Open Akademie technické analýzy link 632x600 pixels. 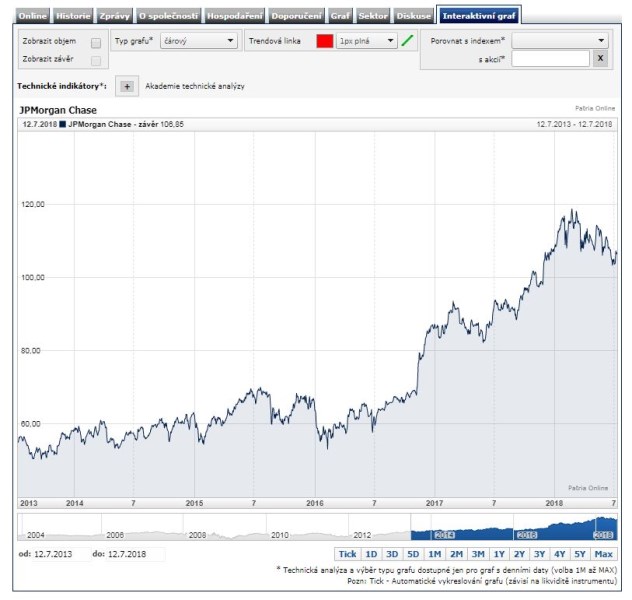point(195,86)
